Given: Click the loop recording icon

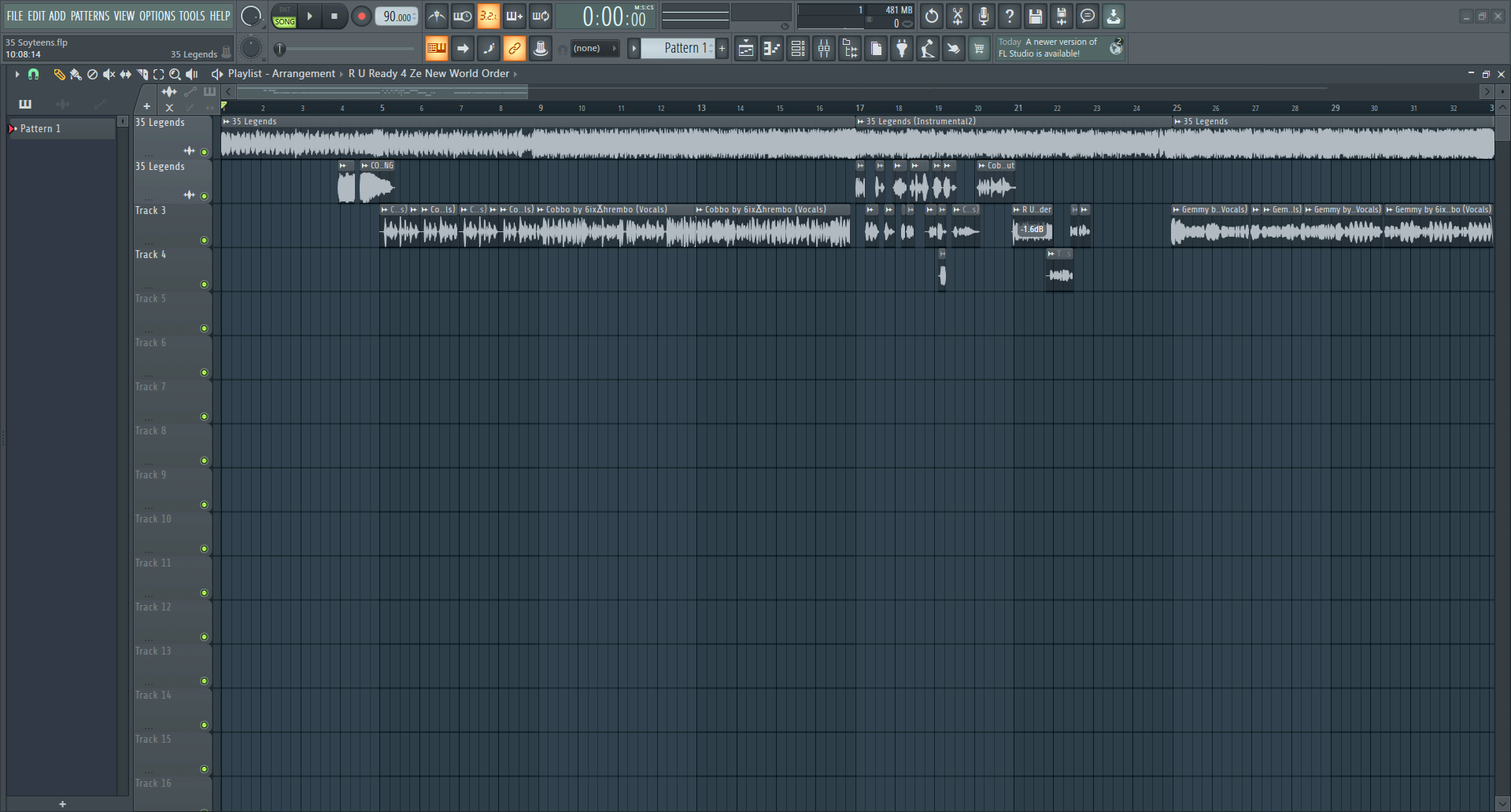Looking at the screenshot, I should pyautogui.click(x=541, y=16).
